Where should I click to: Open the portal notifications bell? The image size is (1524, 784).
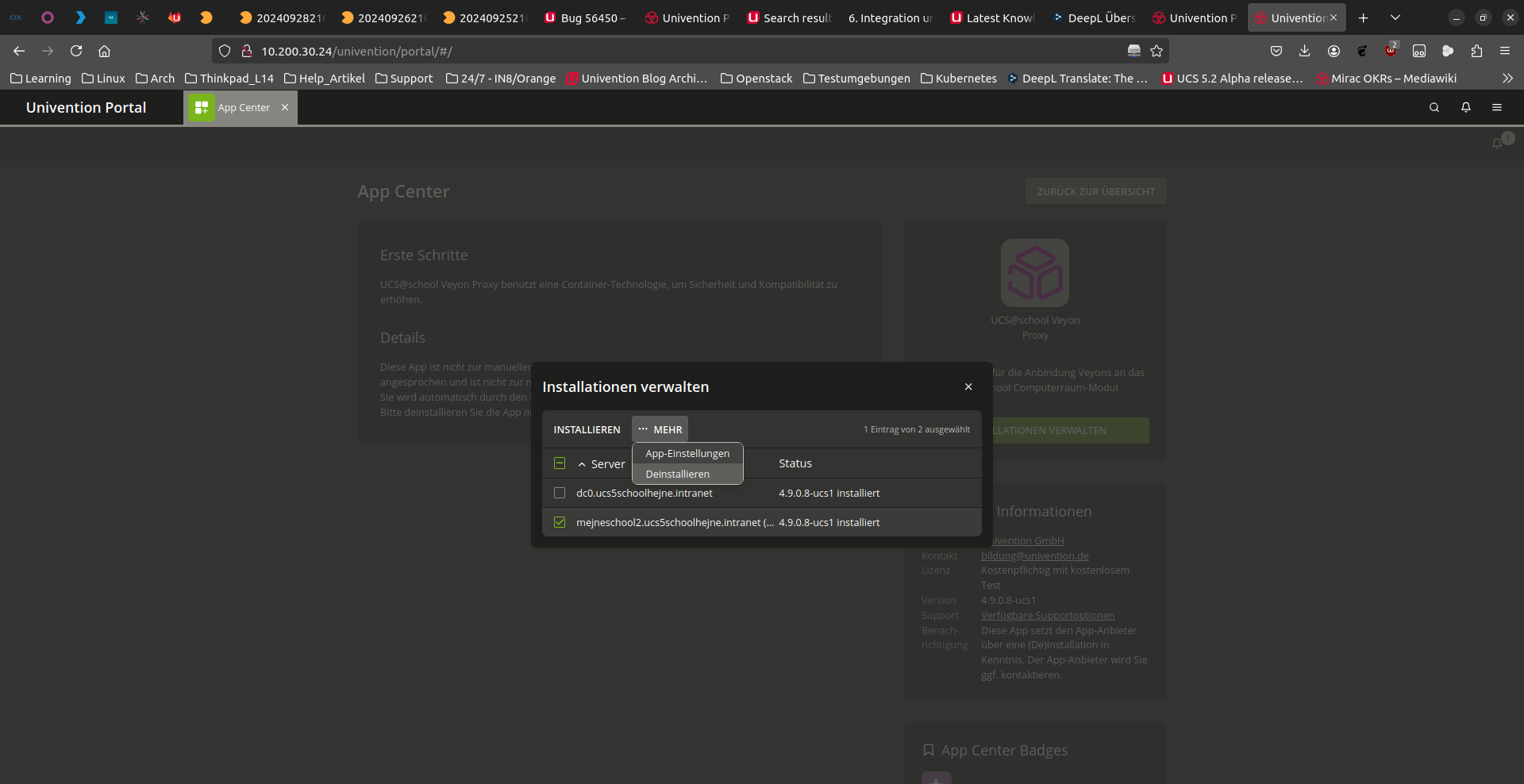click(x=1466, y=107)
